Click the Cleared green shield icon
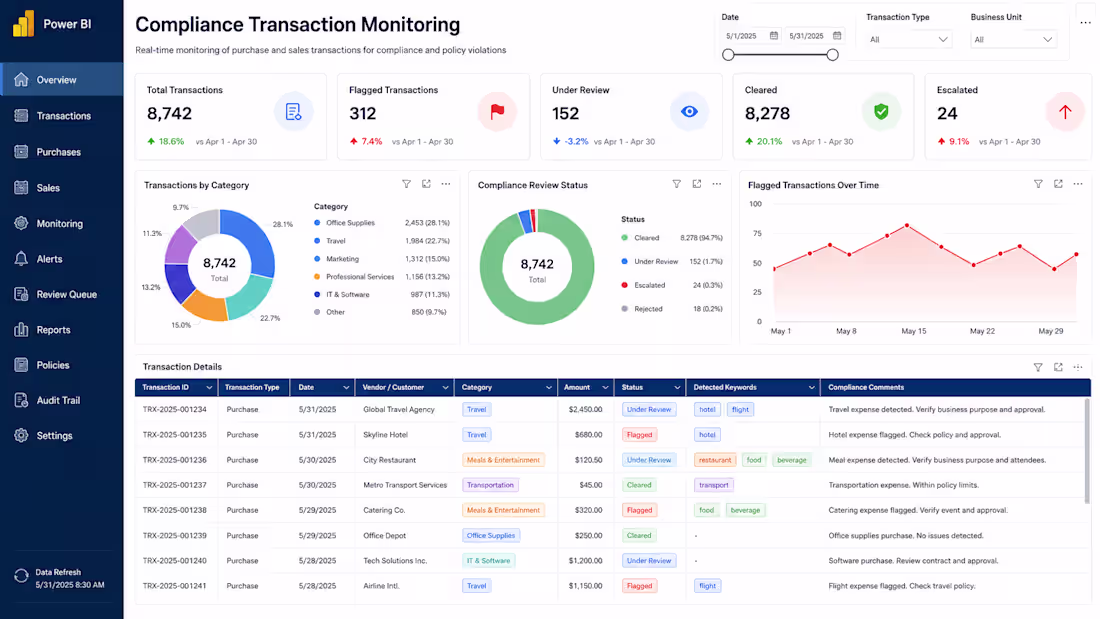 [881, 112]
